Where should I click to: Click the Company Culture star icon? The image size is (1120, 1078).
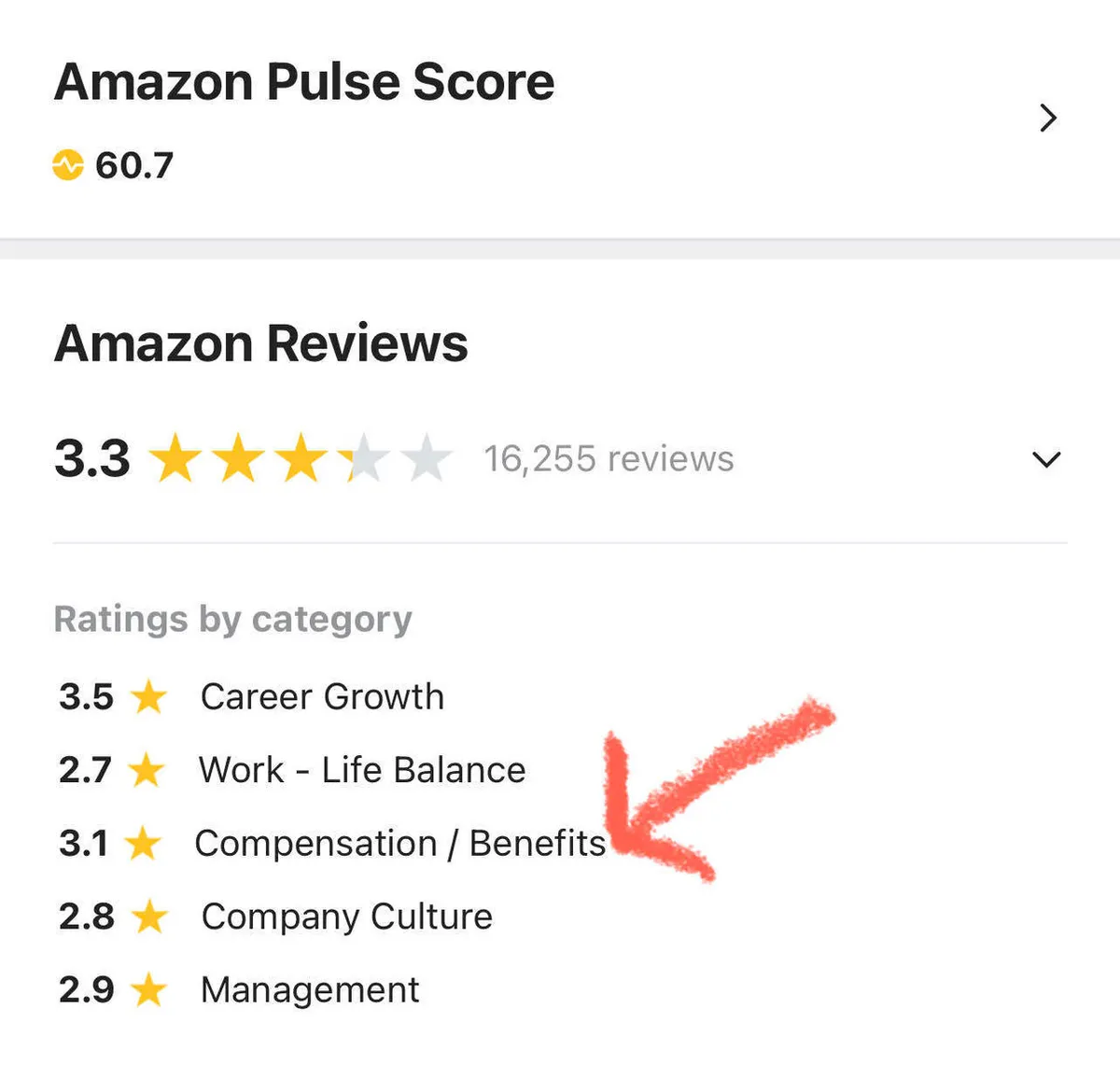tap(149, 917)
